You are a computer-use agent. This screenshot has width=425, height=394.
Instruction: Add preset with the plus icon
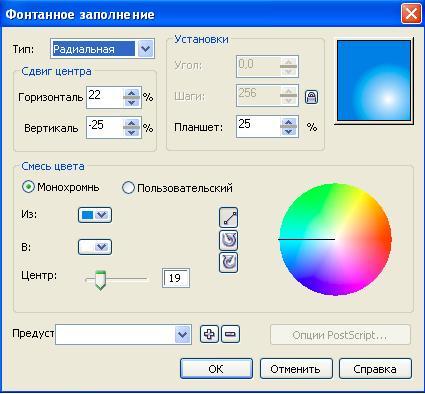click(209, 334)
